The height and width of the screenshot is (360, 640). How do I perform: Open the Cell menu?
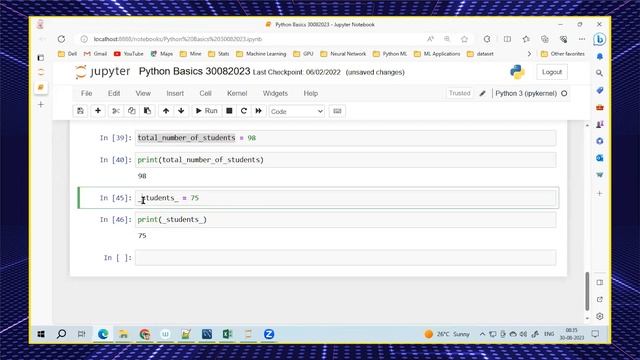[x=205, y=93]
